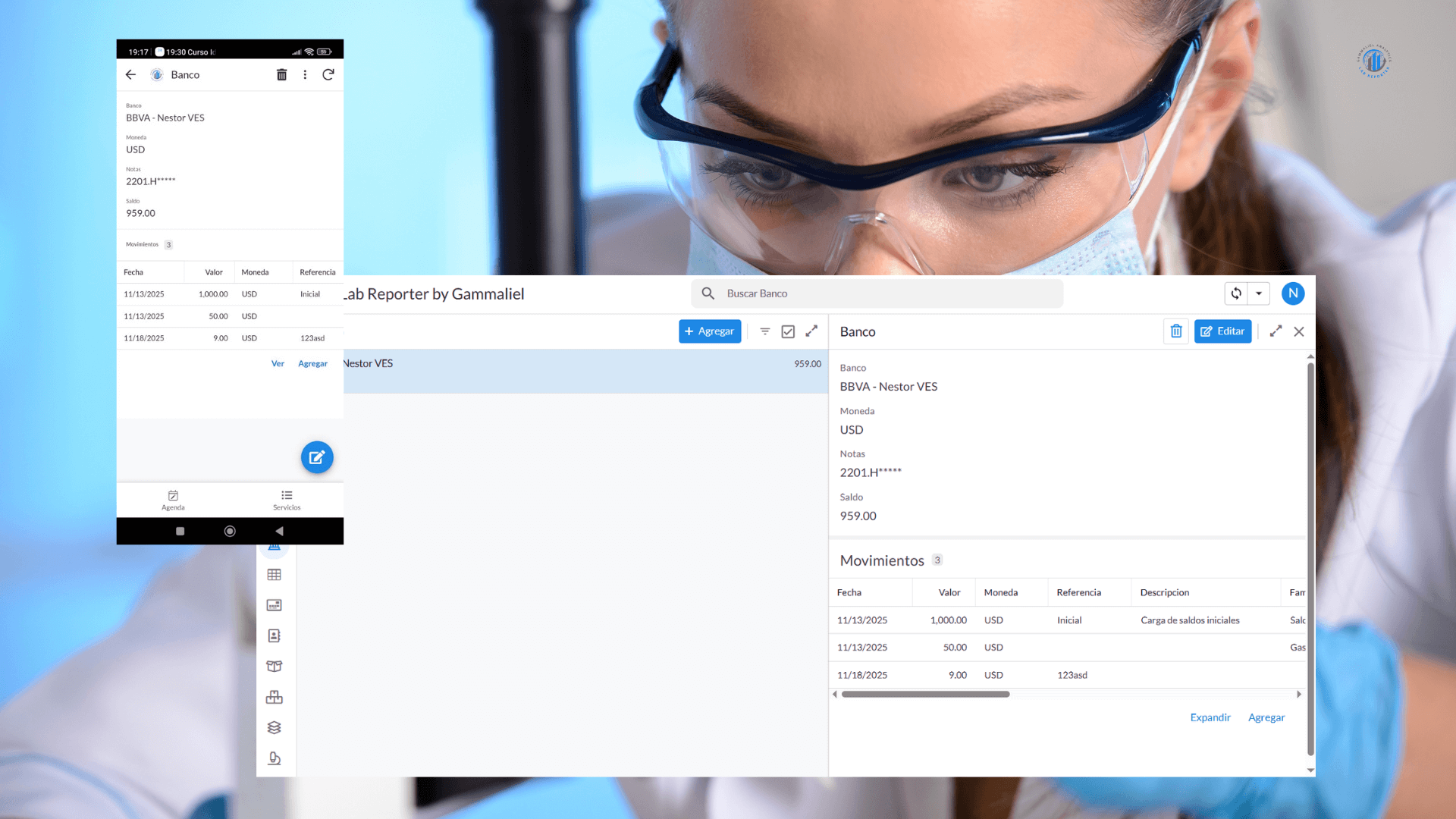Open the layers stack sidebar icon
Image resolution: width=1456 pixels, height=819 pixels.
(275, 727)
